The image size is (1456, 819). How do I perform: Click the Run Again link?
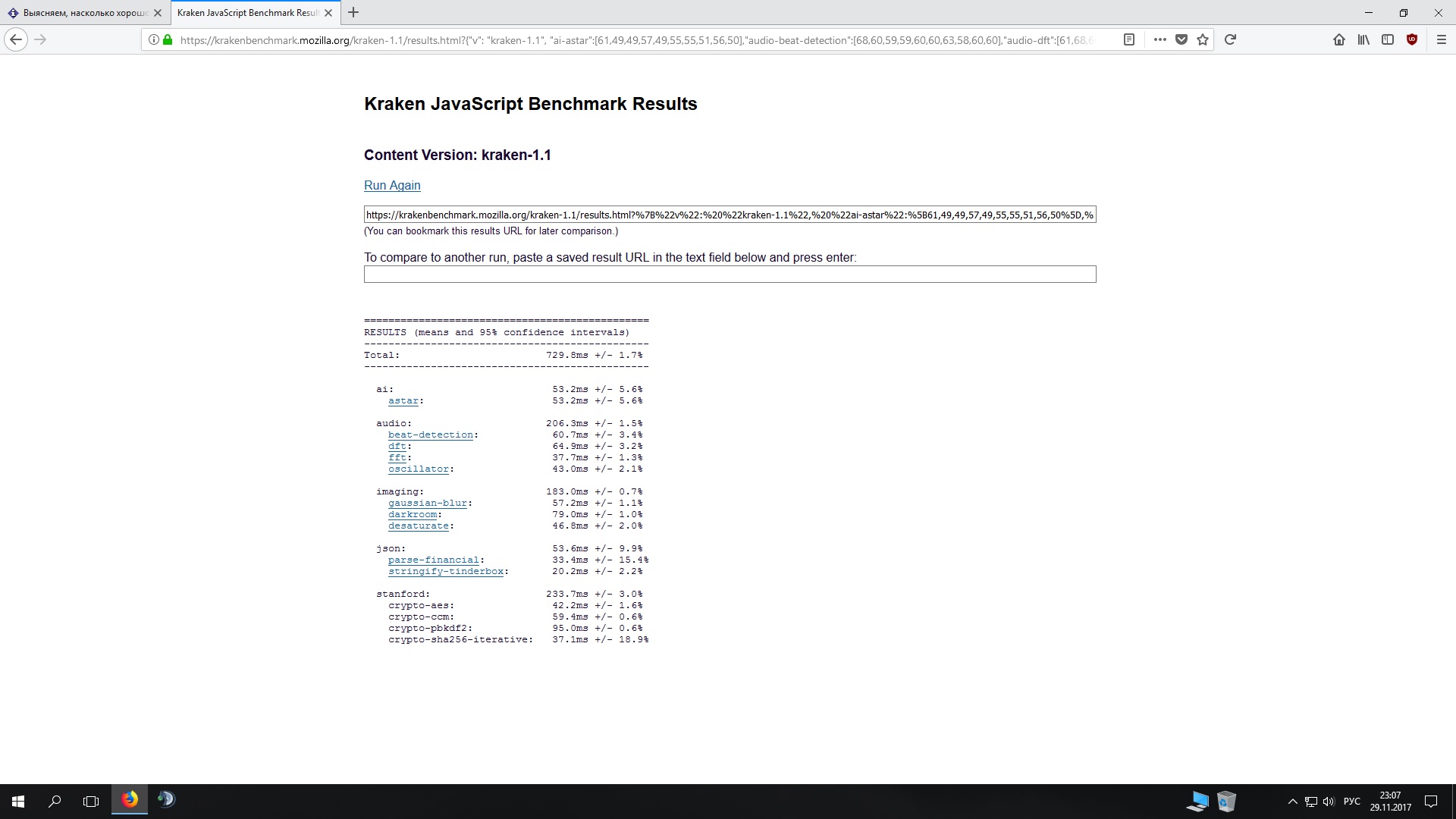tap(391, 185)
